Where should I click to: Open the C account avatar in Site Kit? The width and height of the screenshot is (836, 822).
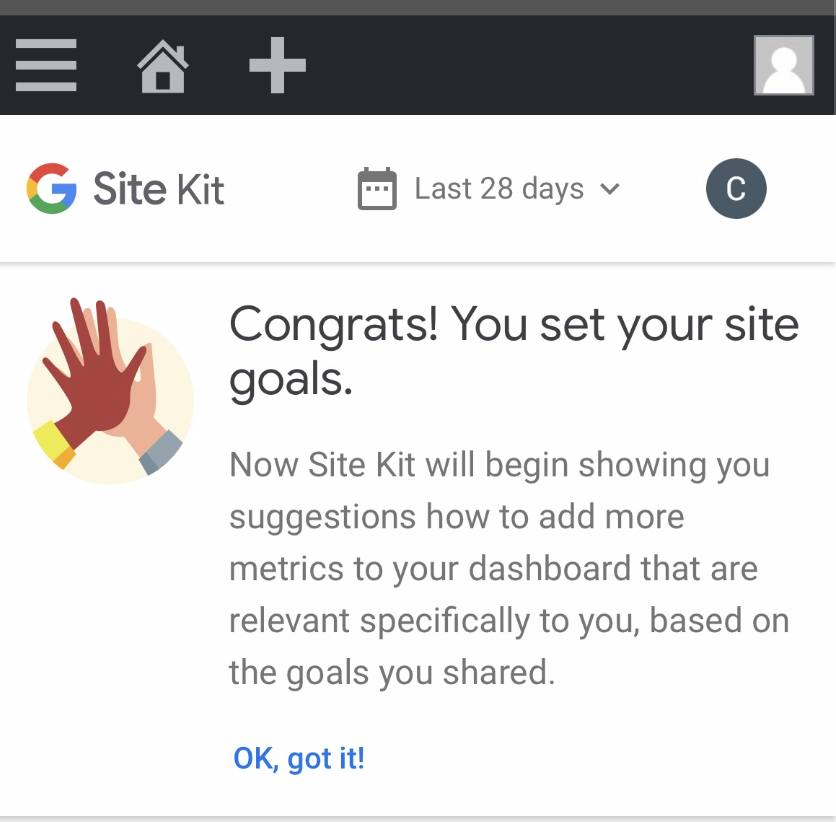click(x=737, y=188)
